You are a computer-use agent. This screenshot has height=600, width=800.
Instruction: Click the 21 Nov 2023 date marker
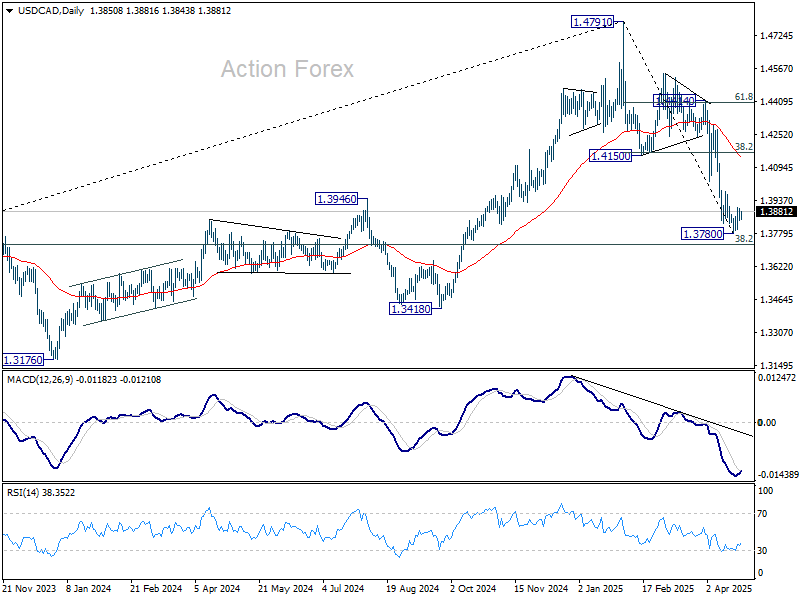point(29,589)
